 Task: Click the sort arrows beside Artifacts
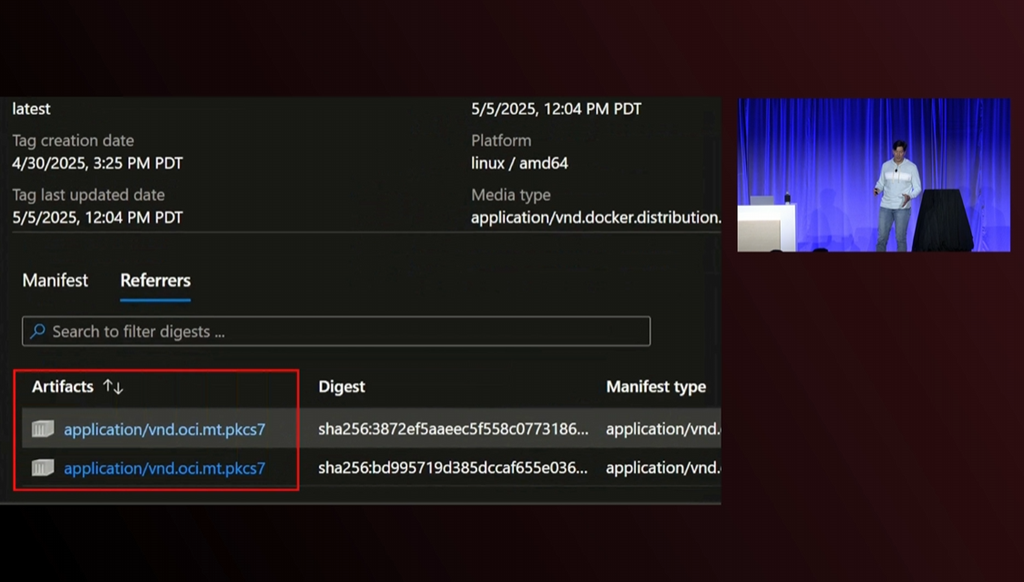click(x=113, y=387)
